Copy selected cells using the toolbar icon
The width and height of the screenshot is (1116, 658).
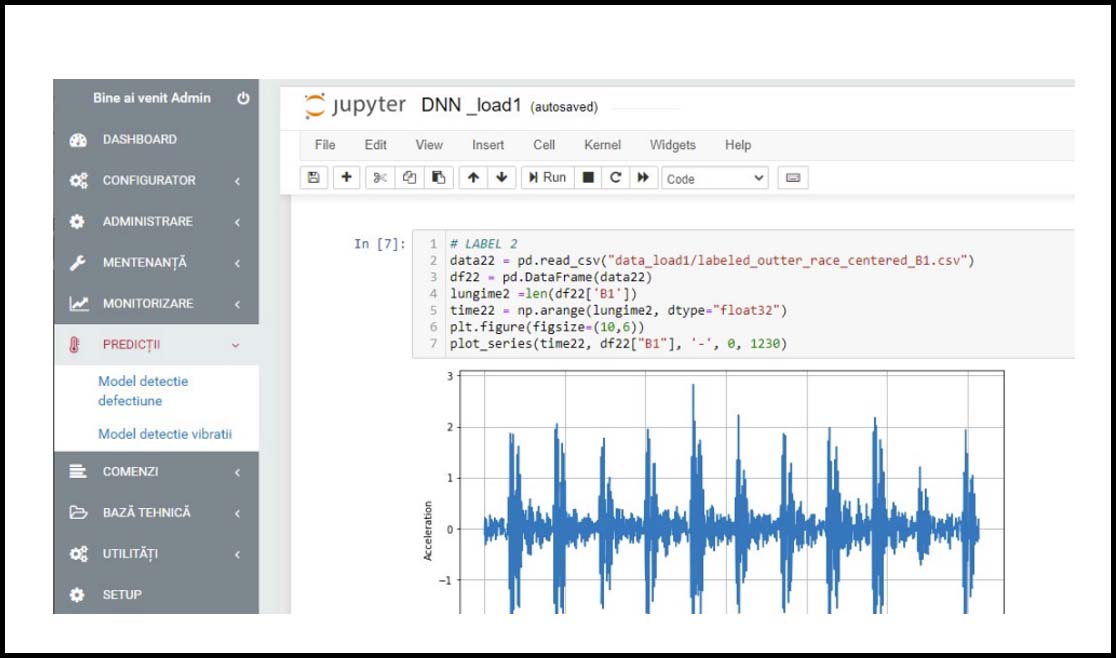(409, 177)
